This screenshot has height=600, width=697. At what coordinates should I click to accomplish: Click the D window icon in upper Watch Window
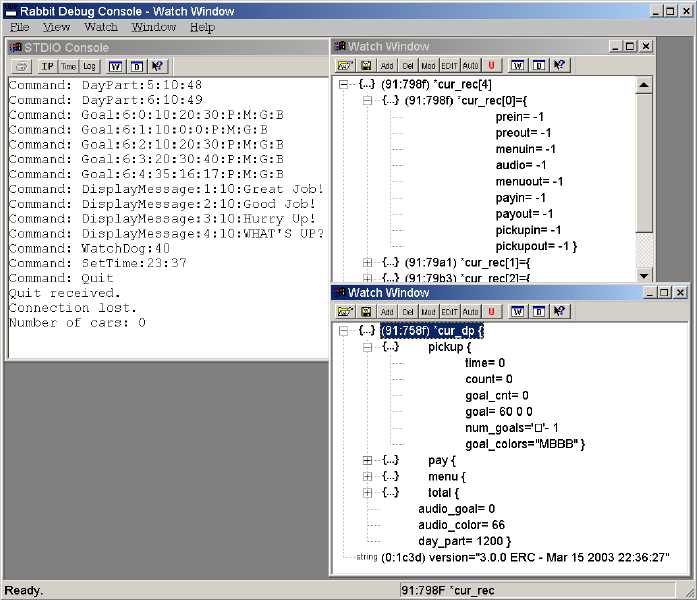pyautogui.click(x=539, y=66)
